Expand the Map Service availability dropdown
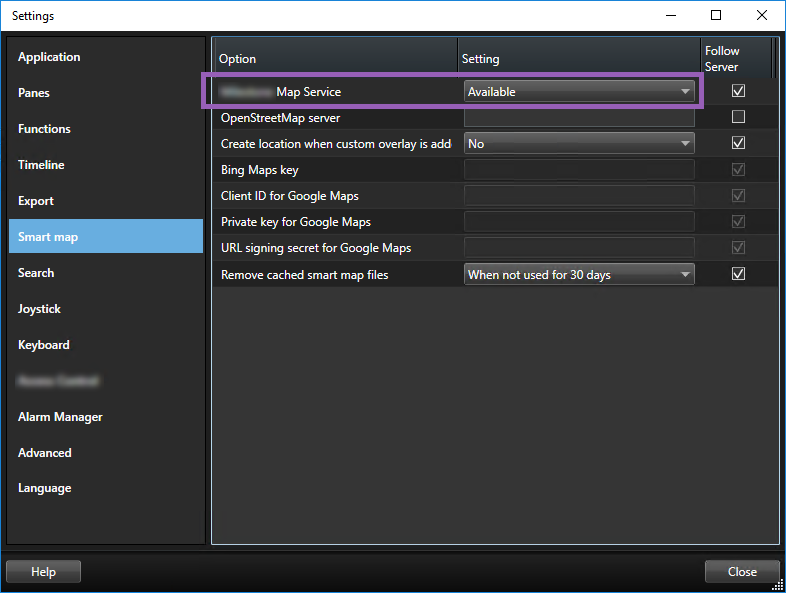This screenshot has height=593, width=786. tap(579, 92)
